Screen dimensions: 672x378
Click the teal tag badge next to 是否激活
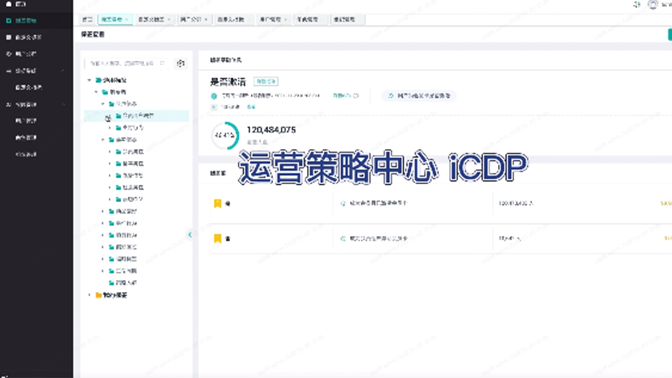pyautogui.click(x=266, y=81)
